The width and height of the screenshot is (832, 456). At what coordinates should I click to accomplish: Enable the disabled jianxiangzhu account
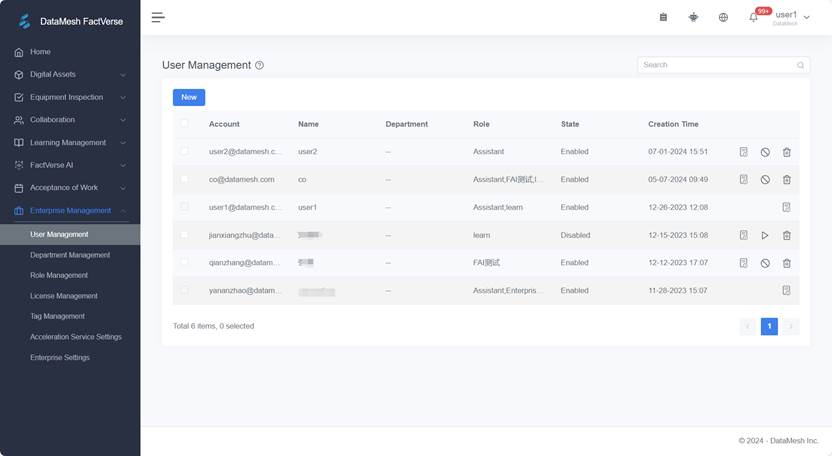point(765,235)
